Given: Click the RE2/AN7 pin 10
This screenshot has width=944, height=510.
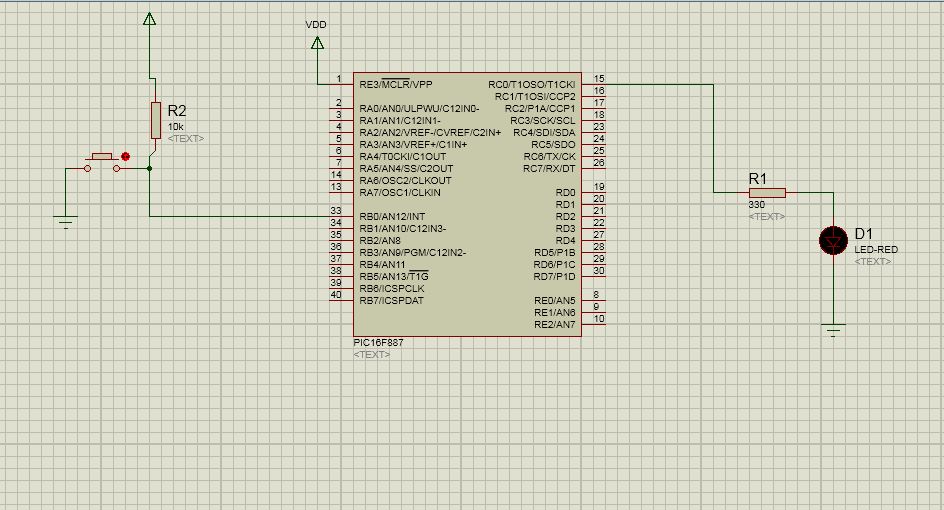Looking at the screenshot, I should click(x=594, y=324).
